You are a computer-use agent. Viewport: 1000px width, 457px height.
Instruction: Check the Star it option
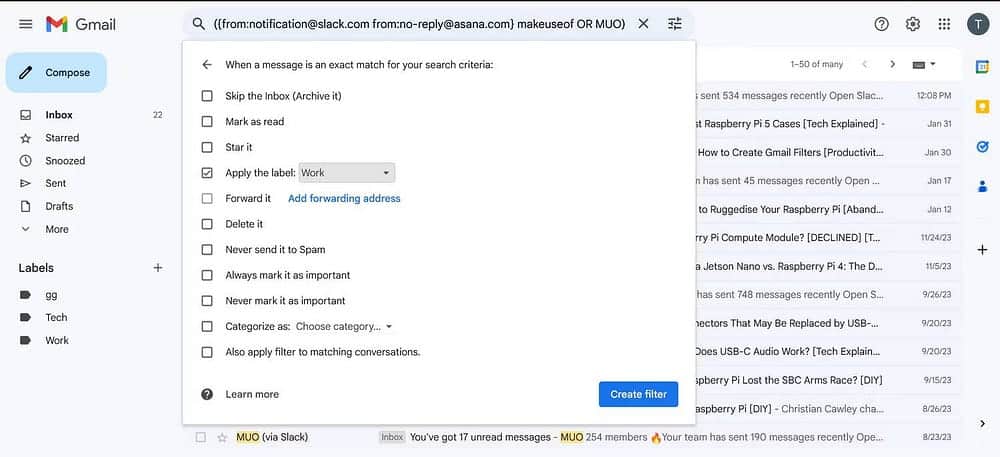(207, 147)
